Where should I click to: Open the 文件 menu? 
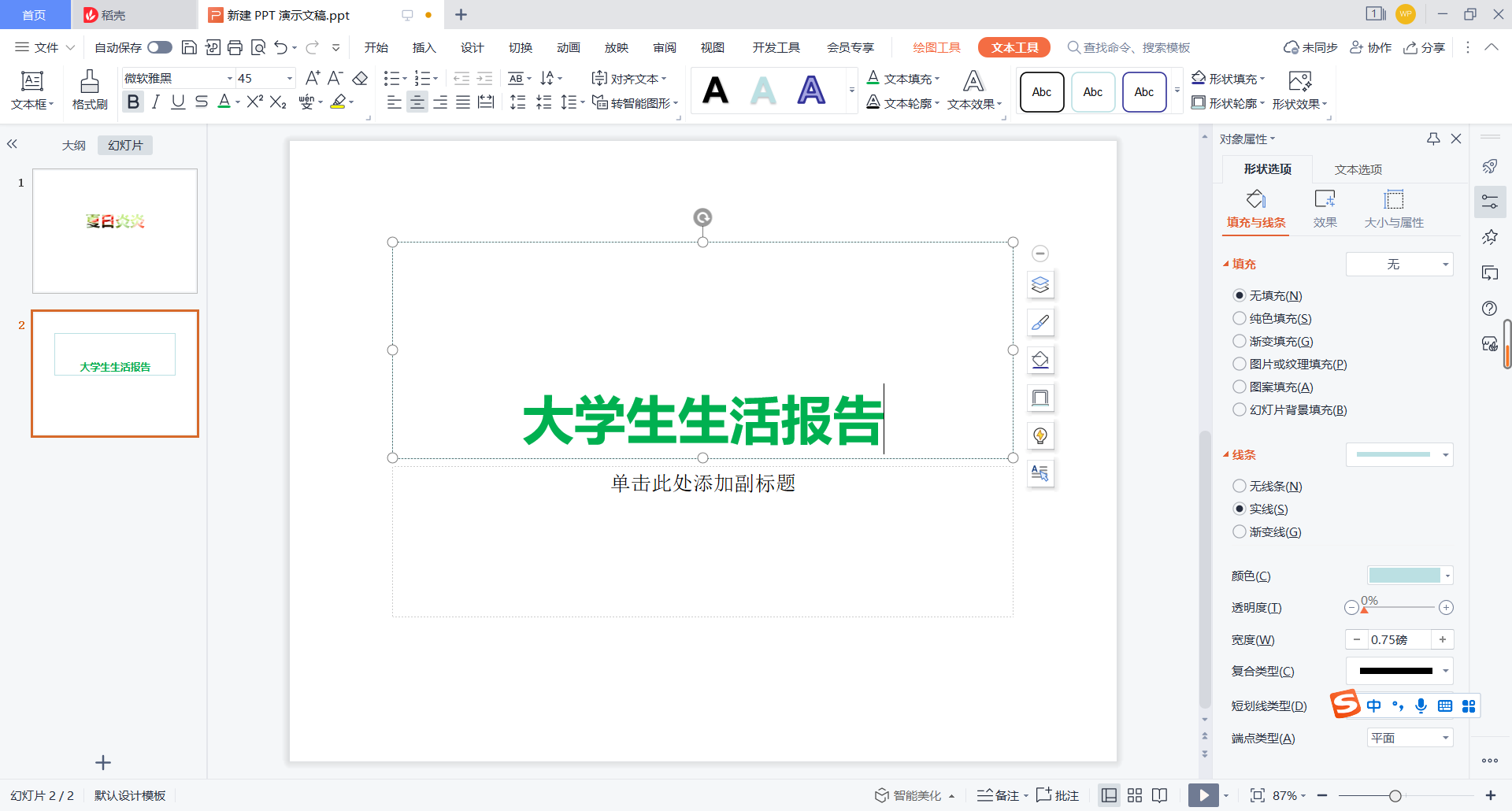(x=45, y=47)
